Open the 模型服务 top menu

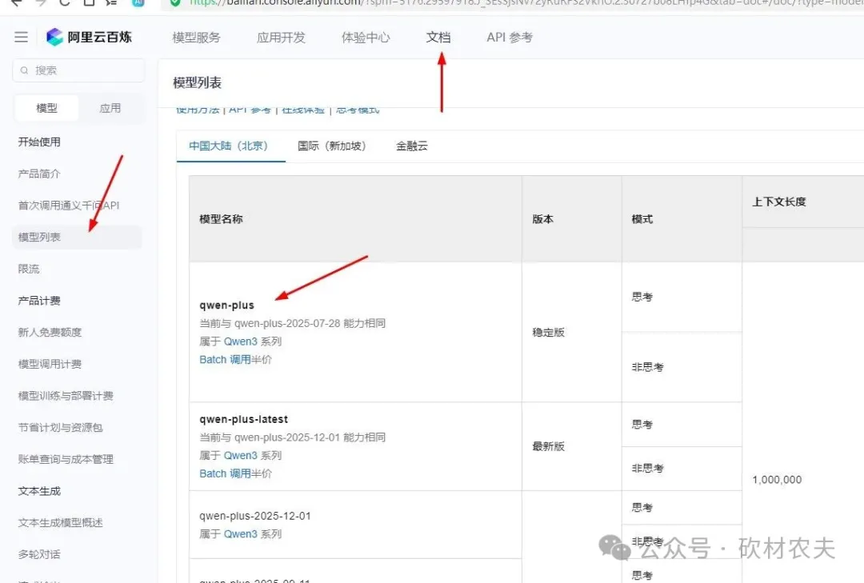click(196, 38)
